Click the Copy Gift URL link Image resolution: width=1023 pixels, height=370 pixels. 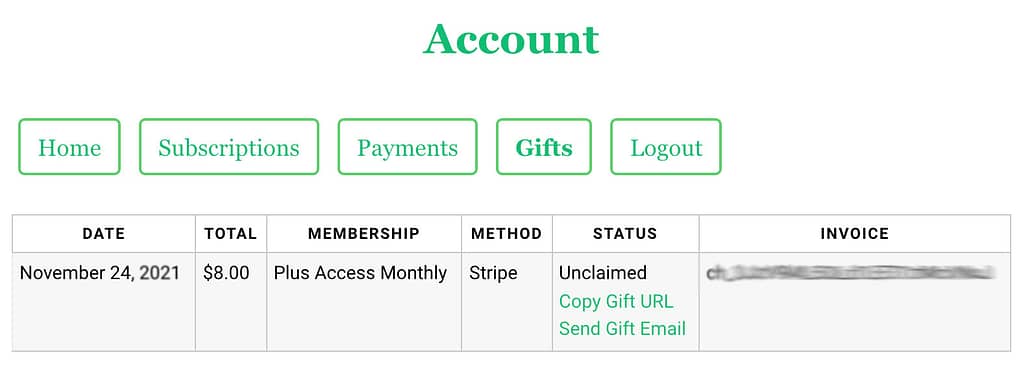[x=616, y=301]
